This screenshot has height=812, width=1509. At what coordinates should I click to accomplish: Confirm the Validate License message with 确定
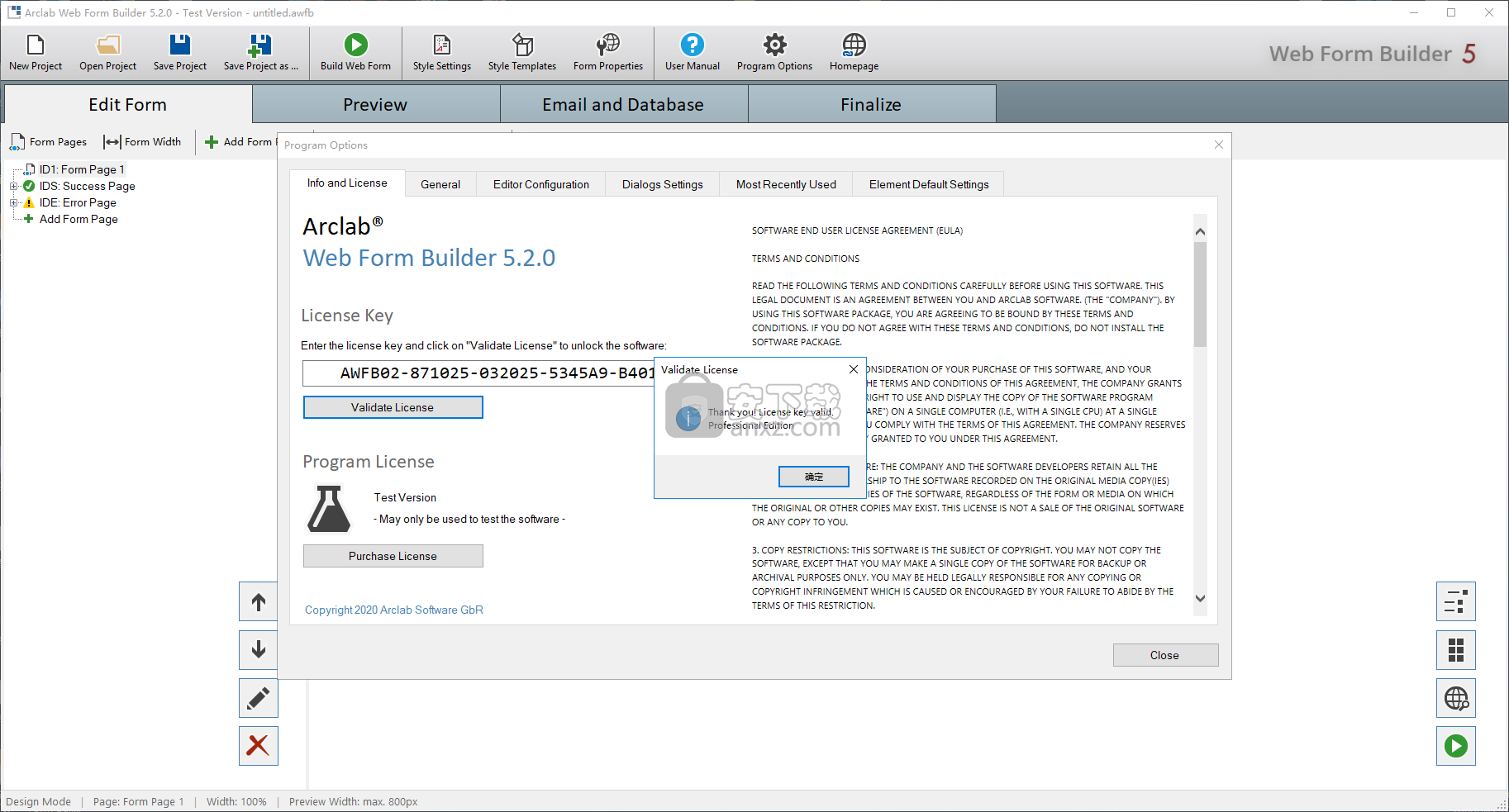tap(814, 477)
